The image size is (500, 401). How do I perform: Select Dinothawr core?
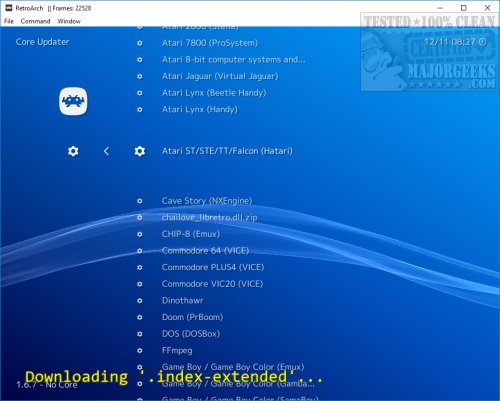pyautogui.click(x=182, y=301)
